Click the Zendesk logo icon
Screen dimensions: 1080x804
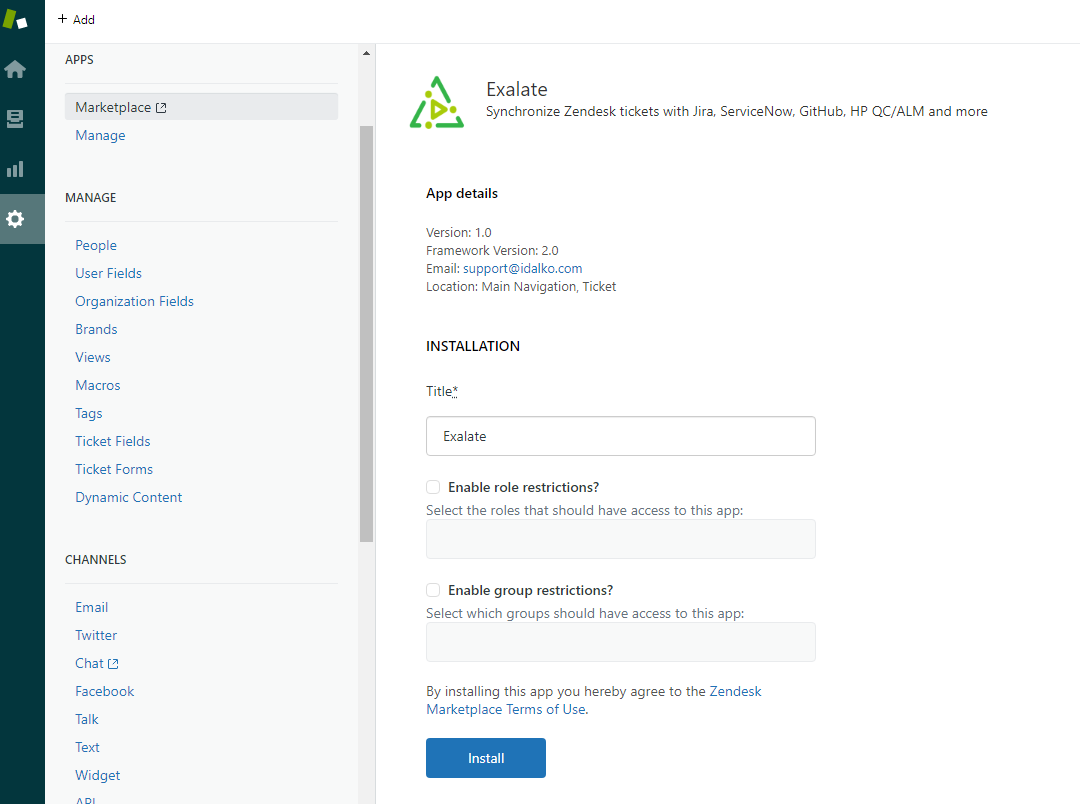[15, 19]
